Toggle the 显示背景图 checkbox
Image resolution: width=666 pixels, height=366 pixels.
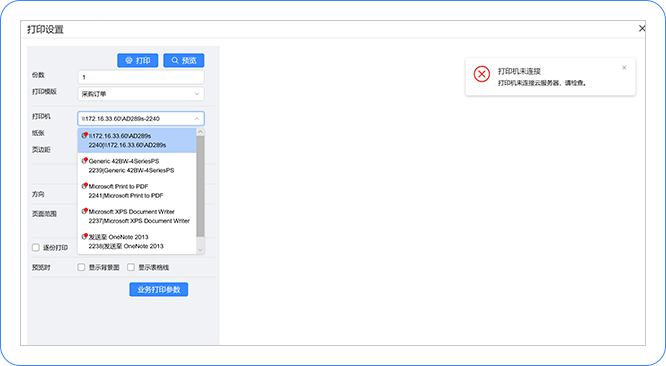pos(81,267)
